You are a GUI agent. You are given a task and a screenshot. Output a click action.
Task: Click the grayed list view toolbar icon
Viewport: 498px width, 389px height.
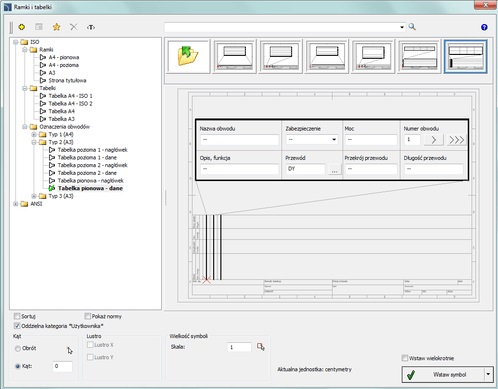coord(39,27)
